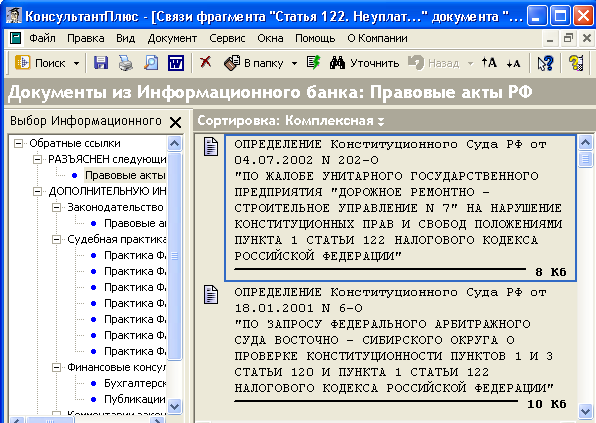The height and width of the screenshot is (423, 596).
Task: Open the Файл menu
Action: [x=42, y=38]
